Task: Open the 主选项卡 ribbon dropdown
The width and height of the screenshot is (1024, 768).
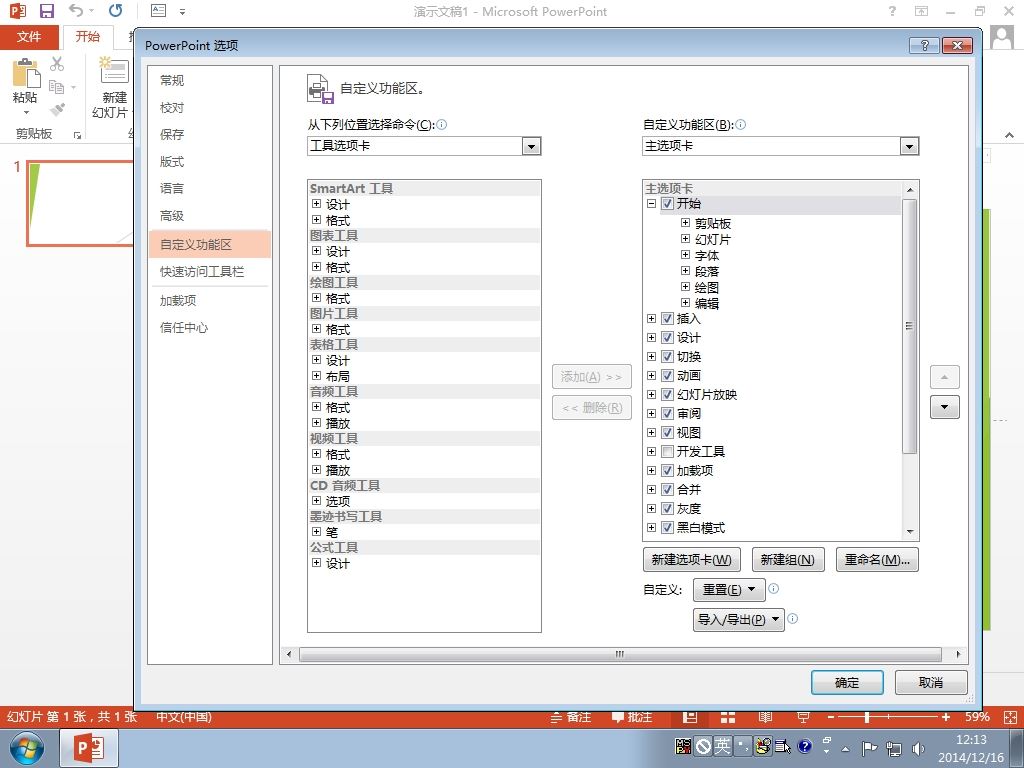Action: tap(909, 146)
